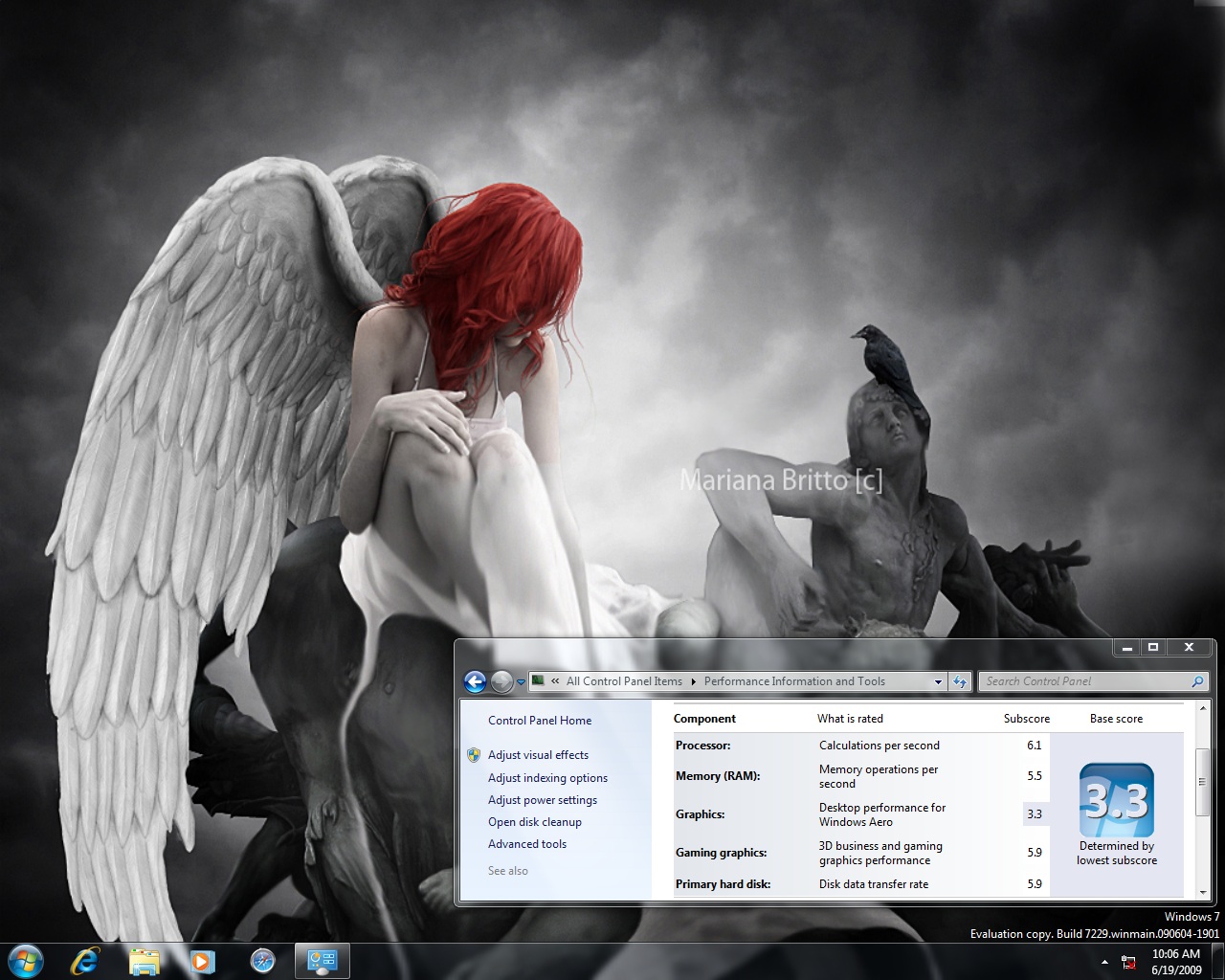Open Adjust indexing options link
This screenshot has width=1225, height=980.
coord(547,778)
